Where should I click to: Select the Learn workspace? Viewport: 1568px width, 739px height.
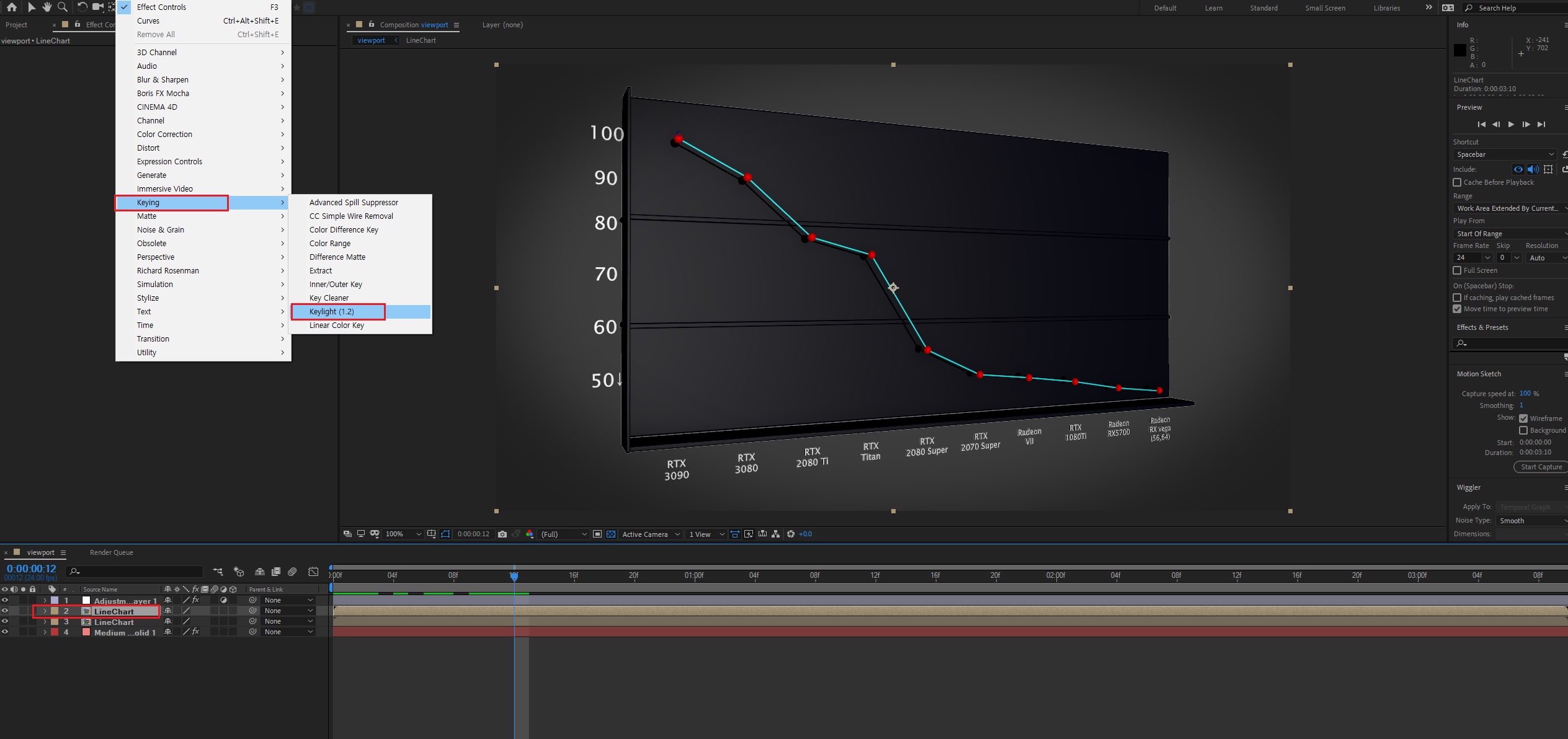1213,8
